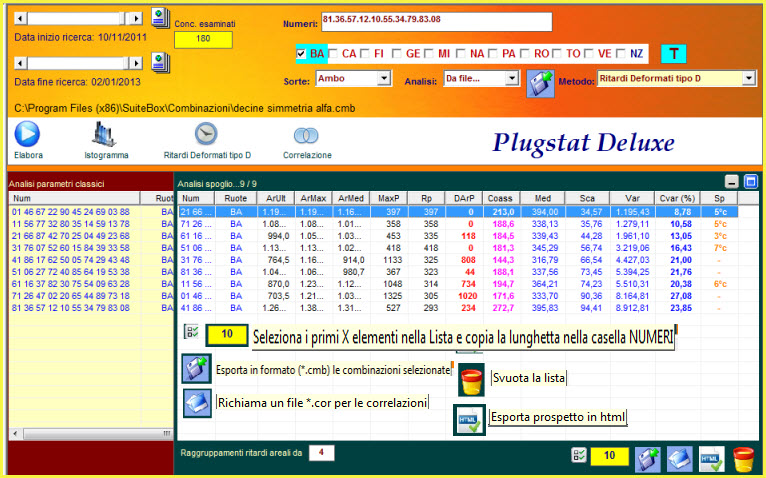Enable the RO wheel checkbox
This screenshot has height=478, width=766.
pos(525,54)
